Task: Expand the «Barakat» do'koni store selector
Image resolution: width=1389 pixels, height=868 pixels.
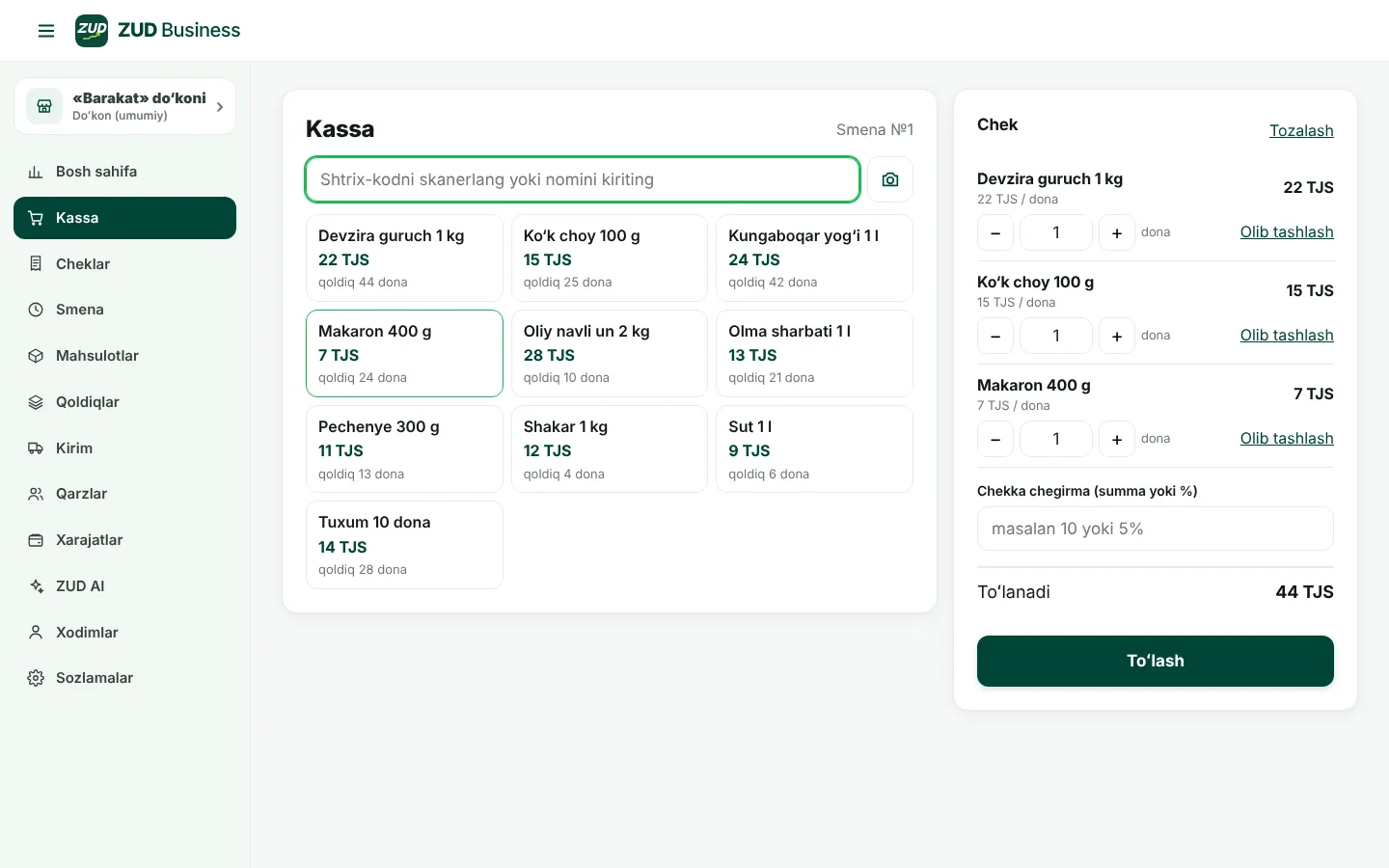Action: [124, 106]
